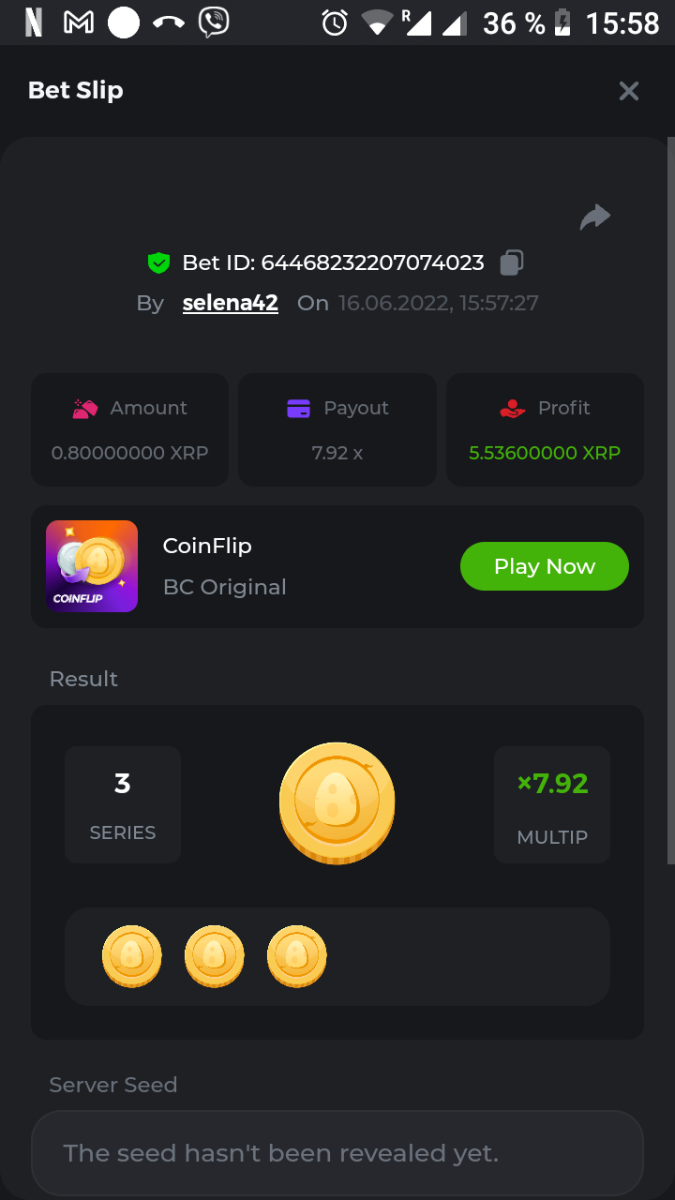
Task: Tap the ×7.92 multiplier box
Action: click(x=552, y=804)
